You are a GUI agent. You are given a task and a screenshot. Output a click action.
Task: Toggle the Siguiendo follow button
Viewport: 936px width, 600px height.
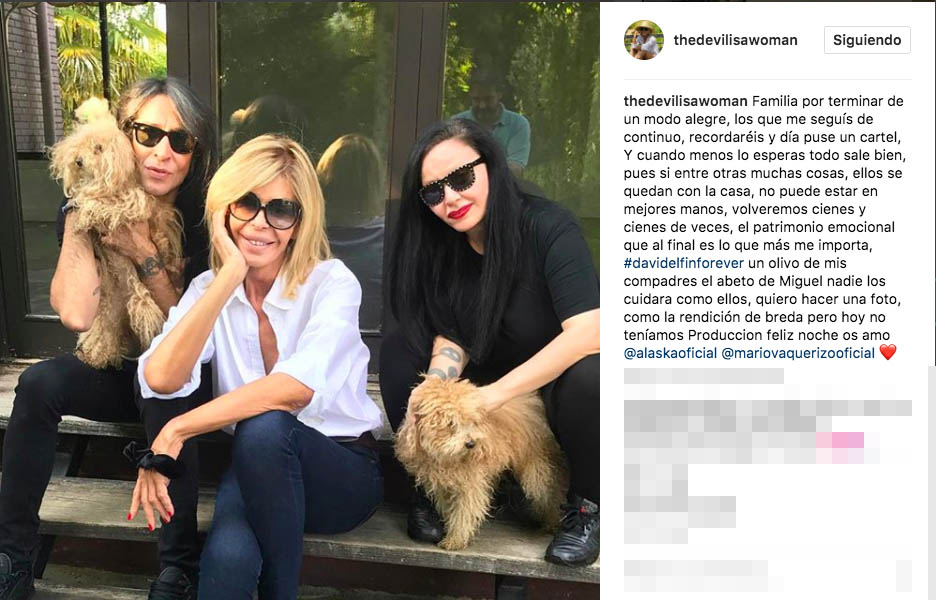[867, 40]
